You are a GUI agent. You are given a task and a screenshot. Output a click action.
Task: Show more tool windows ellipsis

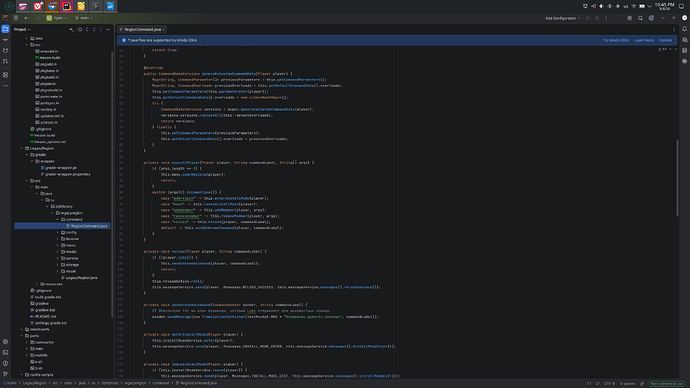pos(5,86)
